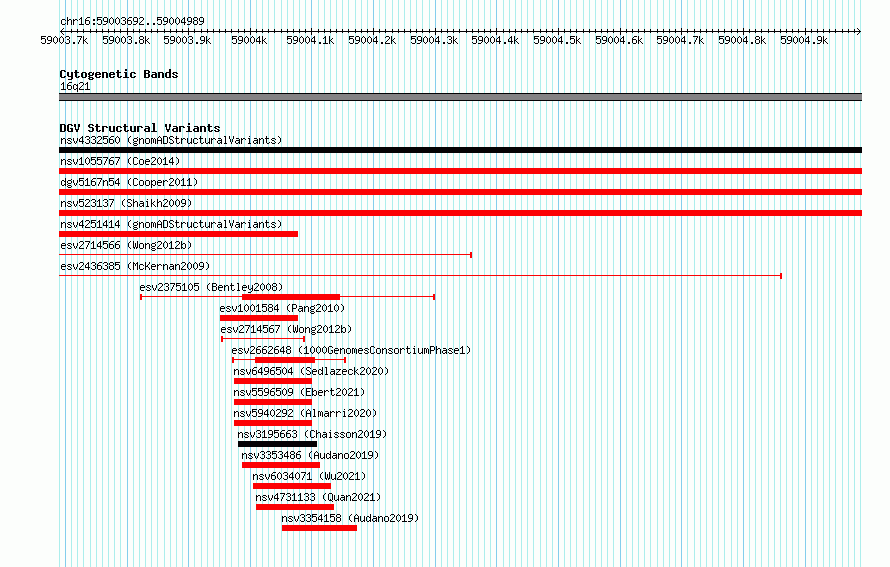Open esv2714566 (Wong2012b) variant label
Screen dimensions: 890x567
click(x=126, y=245)
